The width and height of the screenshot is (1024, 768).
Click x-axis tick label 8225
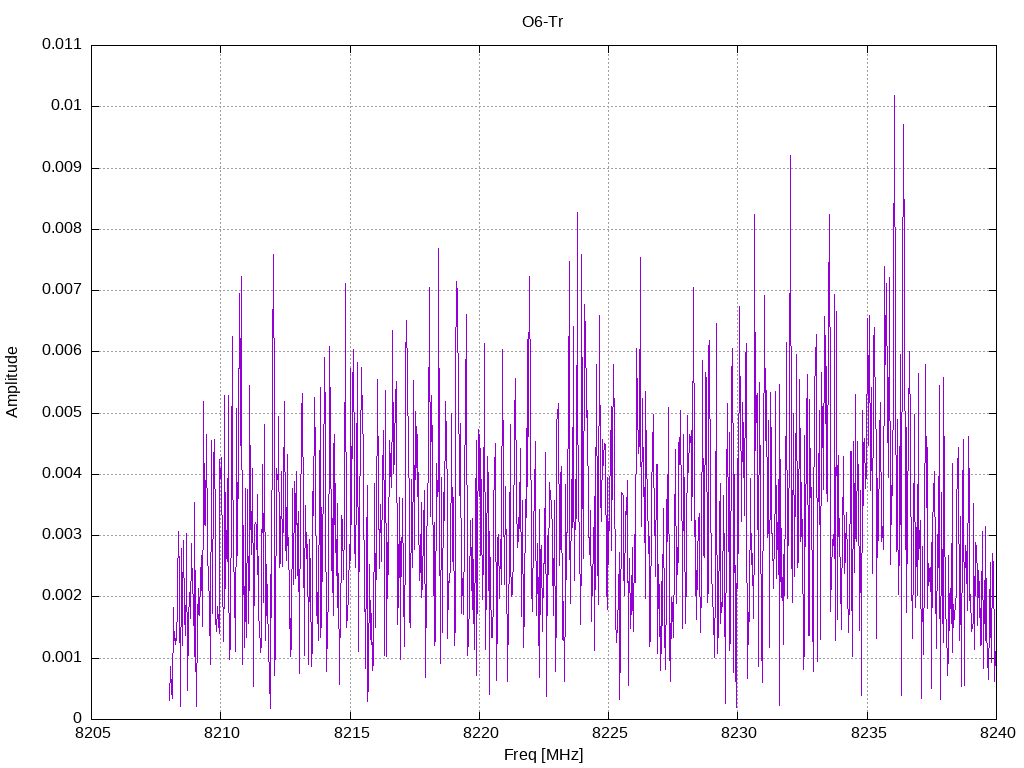coord(609,733)
